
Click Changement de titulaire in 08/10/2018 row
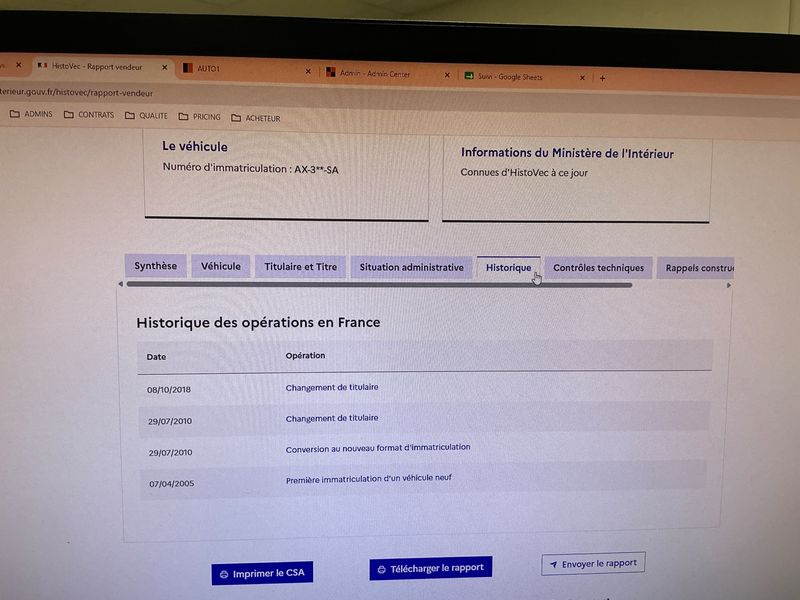point(332,387)
